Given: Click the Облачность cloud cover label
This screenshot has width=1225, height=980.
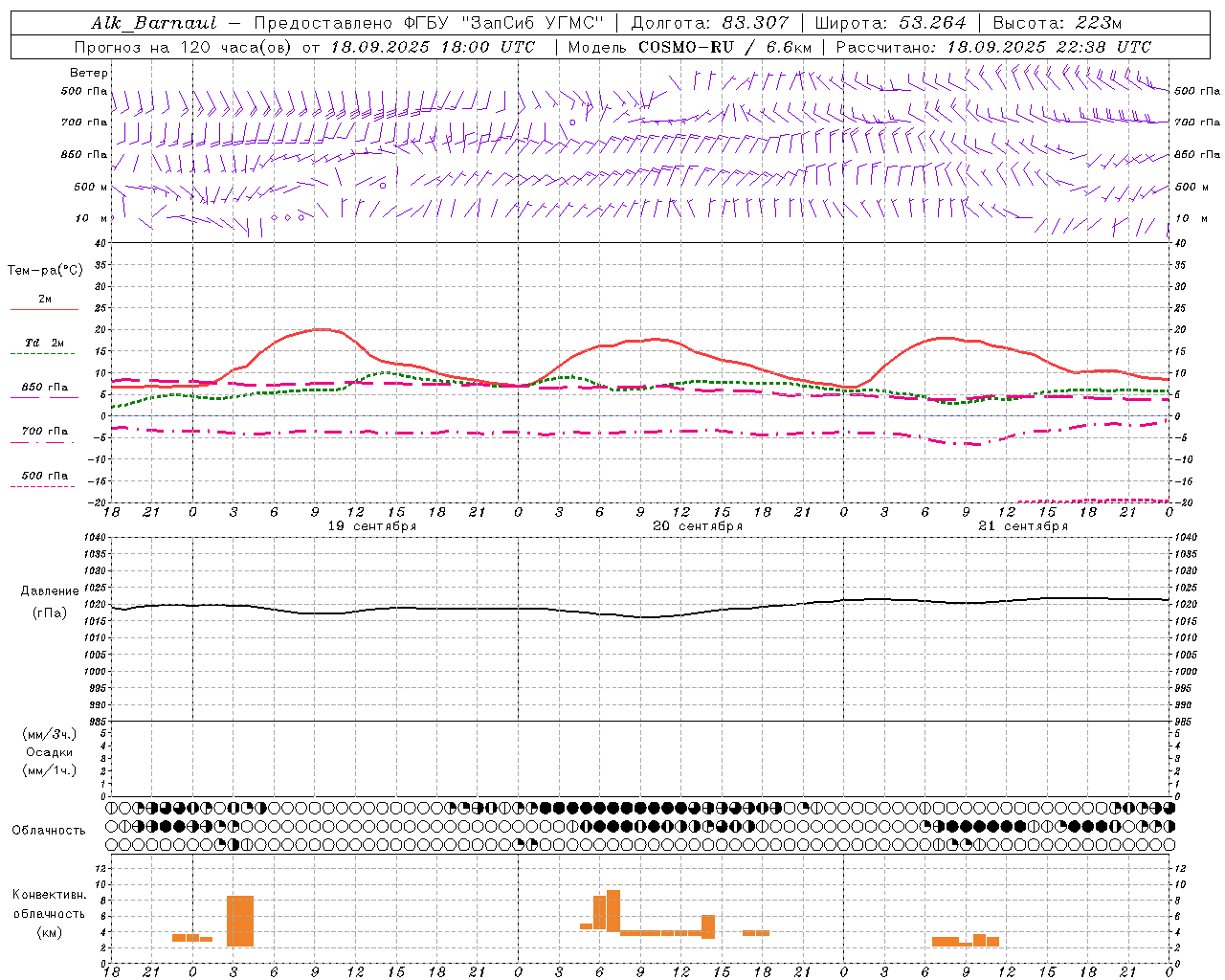Looking at the screenshot, I should pos(49,831).
